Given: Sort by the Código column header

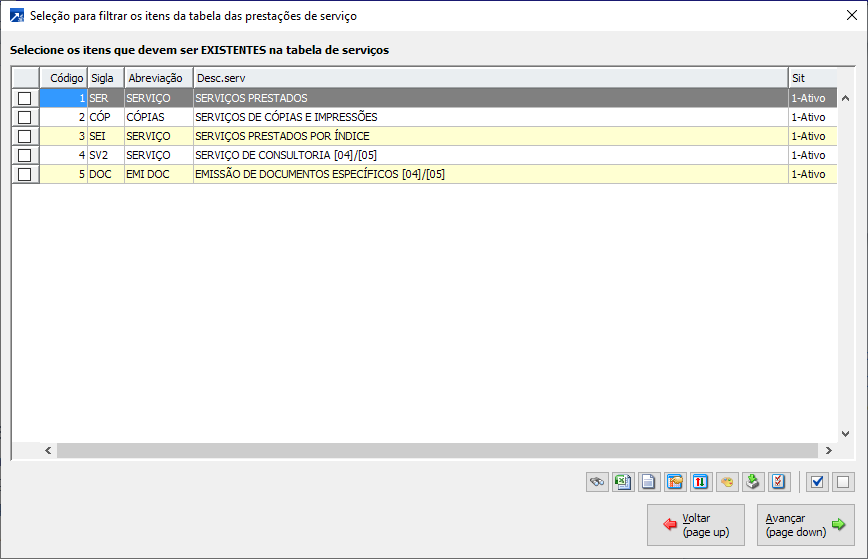Looking at the screenshot, I should [x=63, y=78].
